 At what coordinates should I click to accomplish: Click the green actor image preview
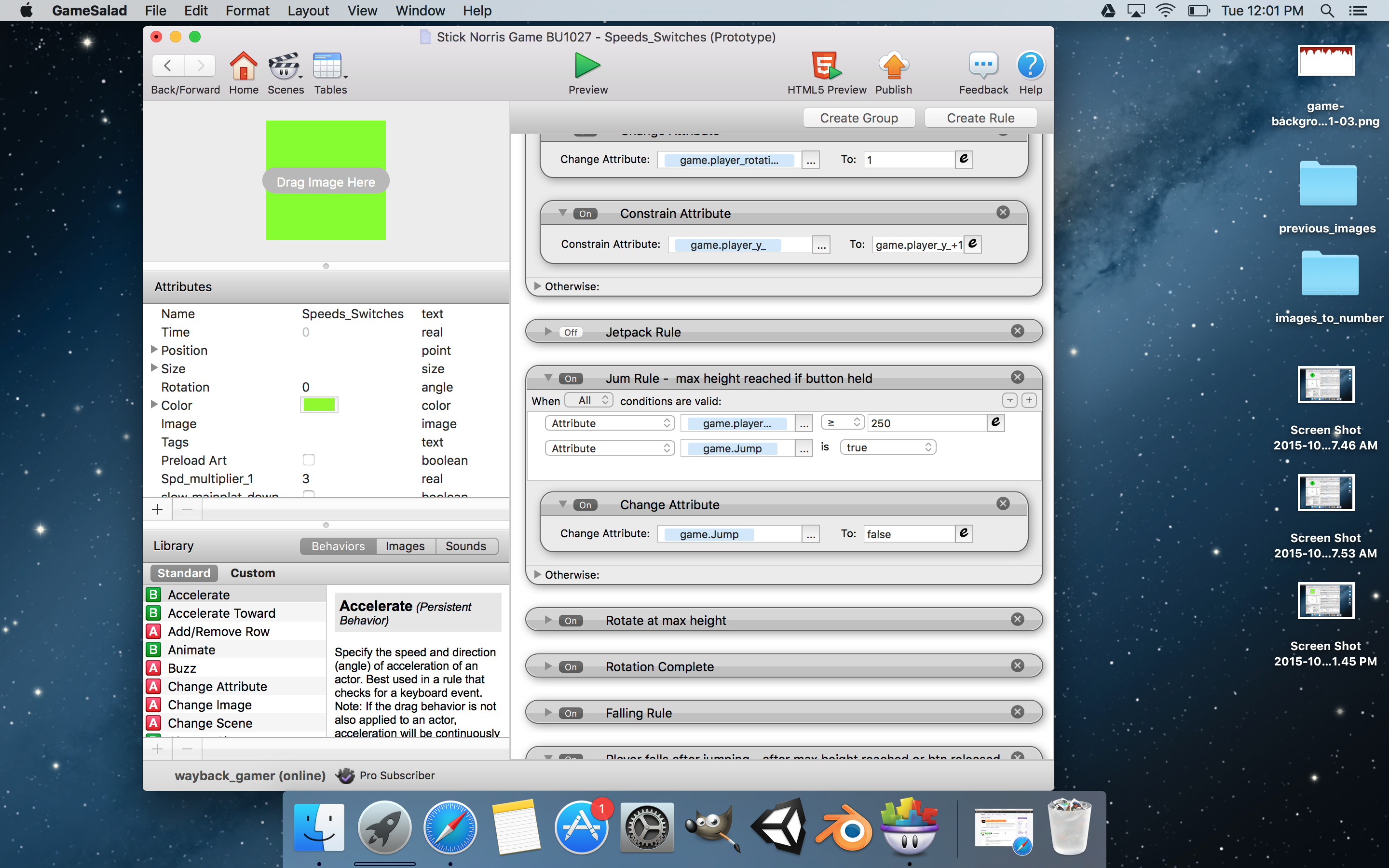click(326, 180)
